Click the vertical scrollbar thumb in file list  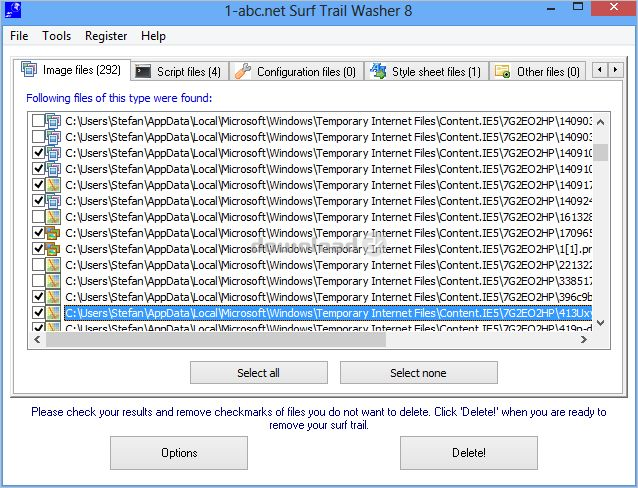(x=601, y=153)
